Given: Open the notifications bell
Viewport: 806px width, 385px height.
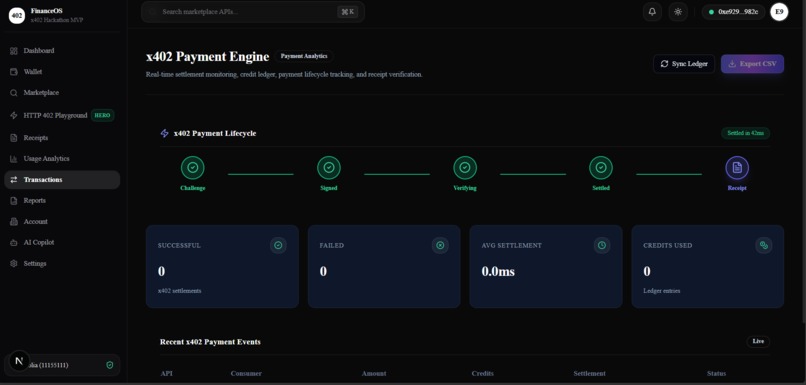Looking at the screenshot, I should point(652,12).
